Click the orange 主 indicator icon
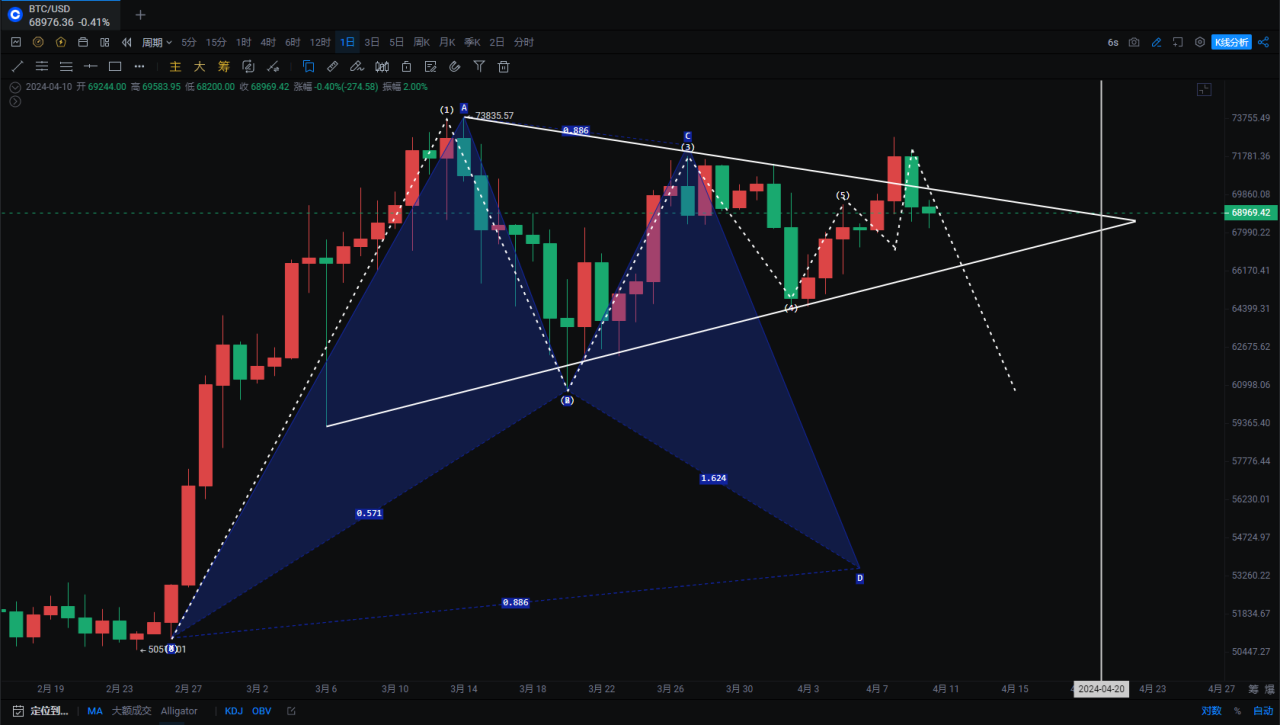The height and width of the screenshot is (725, 1280). (x=175, y=67)
